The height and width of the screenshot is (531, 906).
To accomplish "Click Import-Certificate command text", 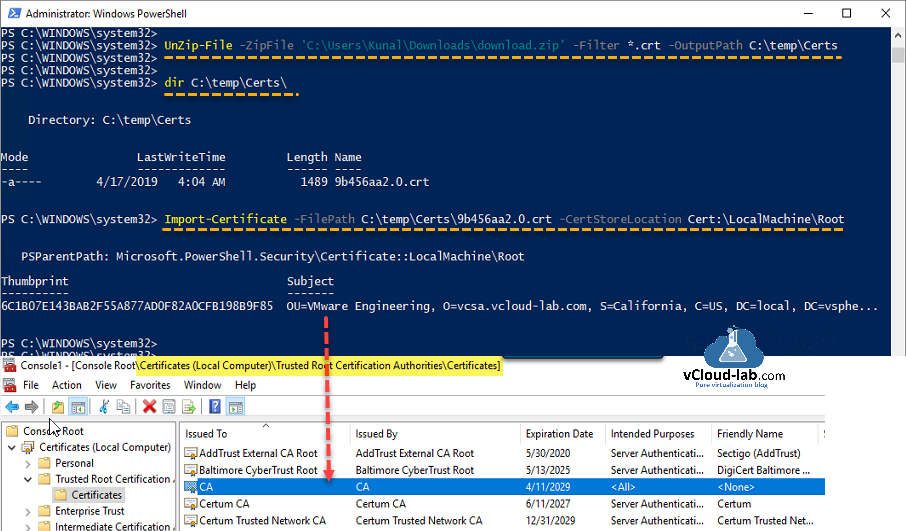I will (225, 220).
